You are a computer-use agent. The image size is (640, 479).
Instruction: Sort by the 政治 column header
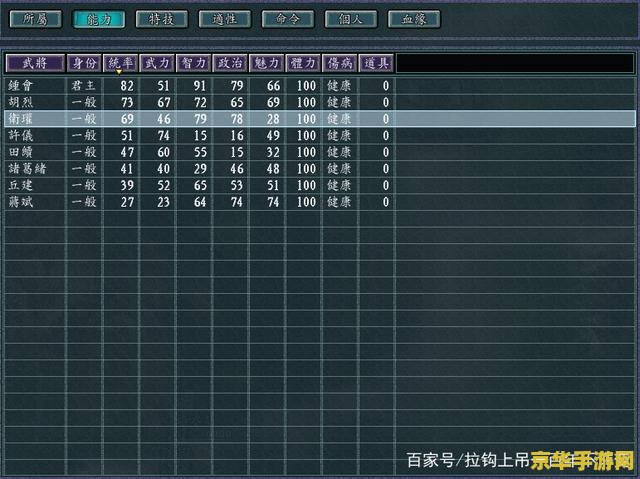tap(230, 63)
